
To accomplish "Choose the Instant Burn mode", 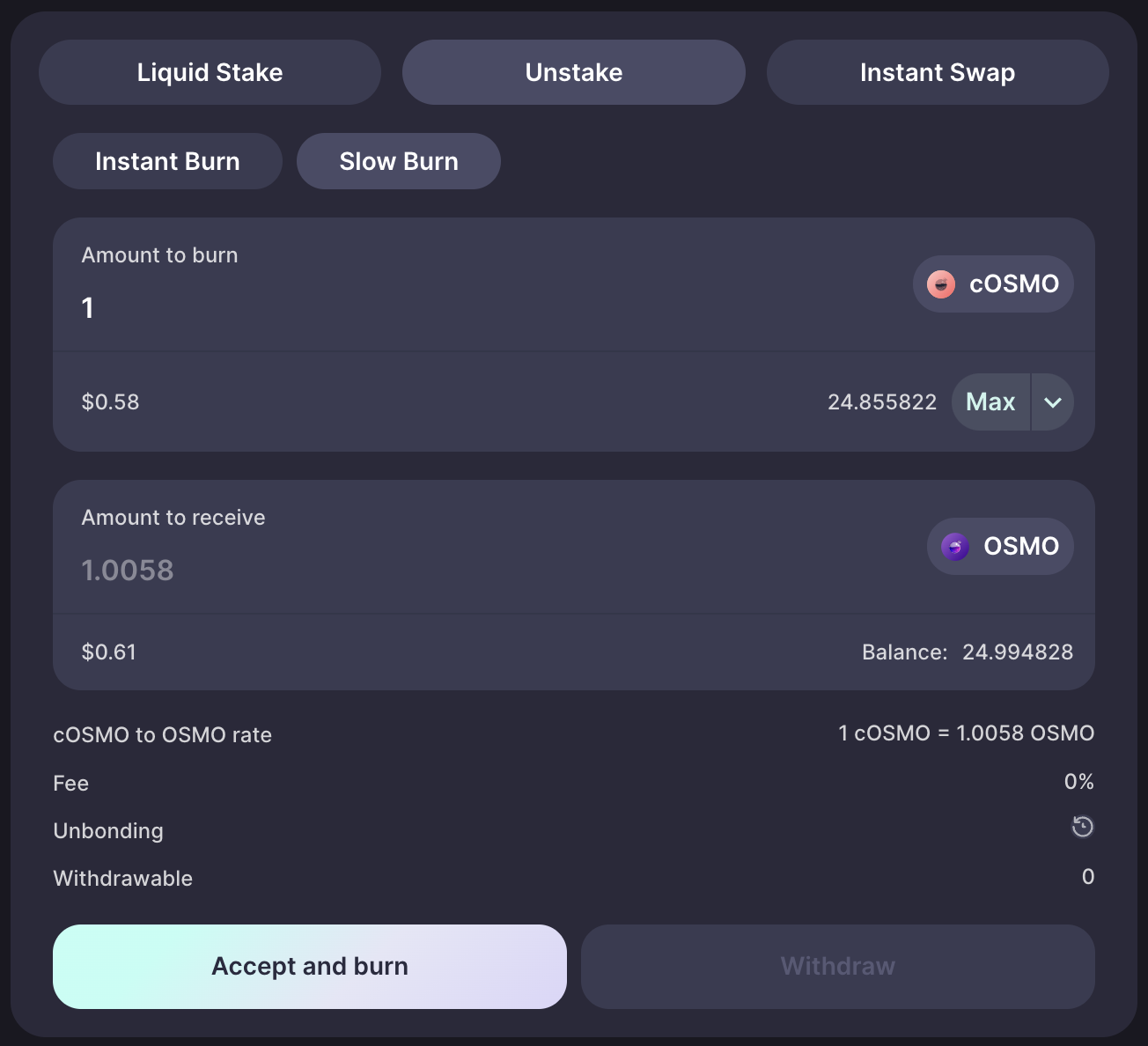I will coord(167,161).
